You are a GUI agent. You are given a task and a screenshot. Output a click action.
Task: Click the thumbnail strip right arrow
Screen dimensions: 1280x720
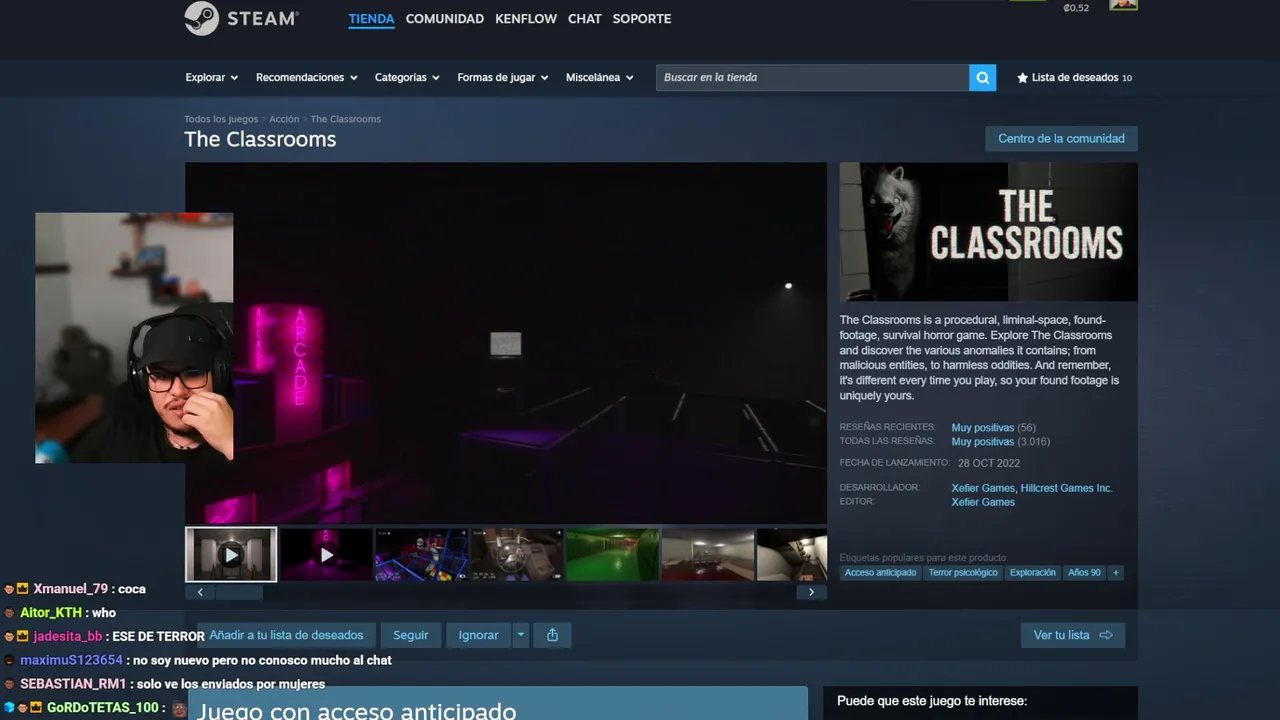pyautogui.click(x=811, y=592)
